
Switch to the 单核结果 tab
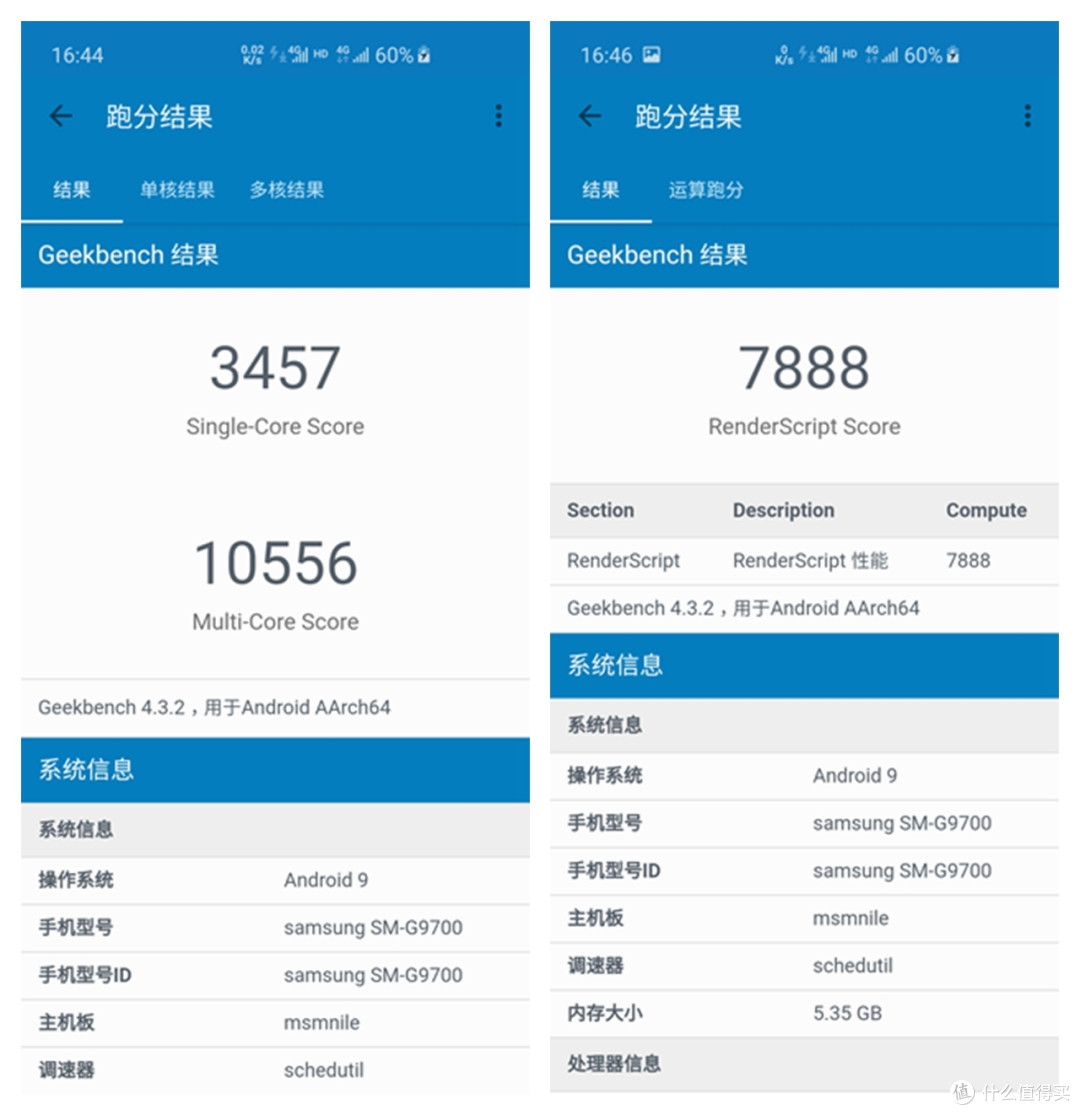click(x=177, y=190)
